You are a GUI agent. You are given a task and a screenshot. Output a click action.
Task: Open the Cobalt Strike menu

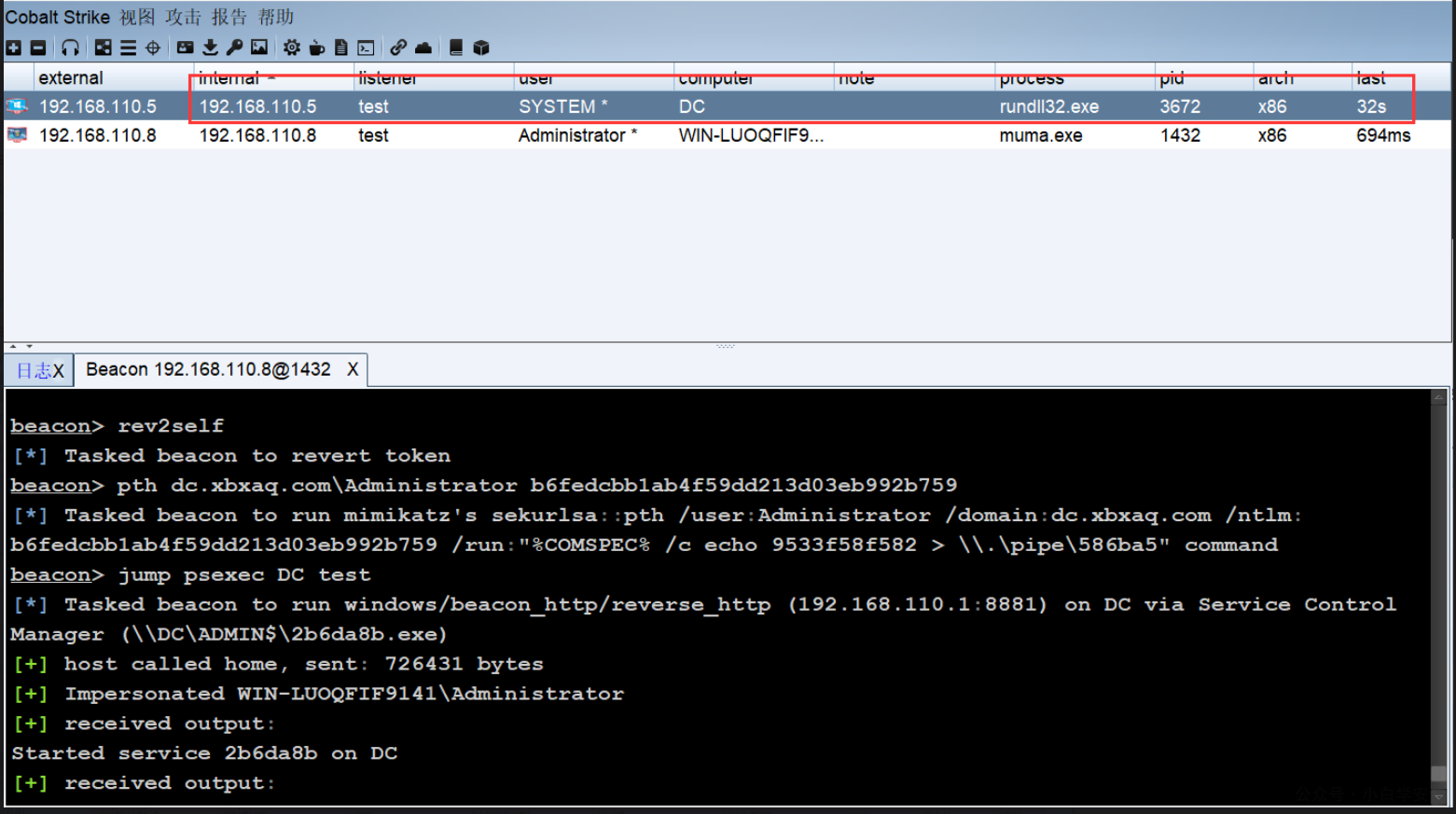(58, 17)
